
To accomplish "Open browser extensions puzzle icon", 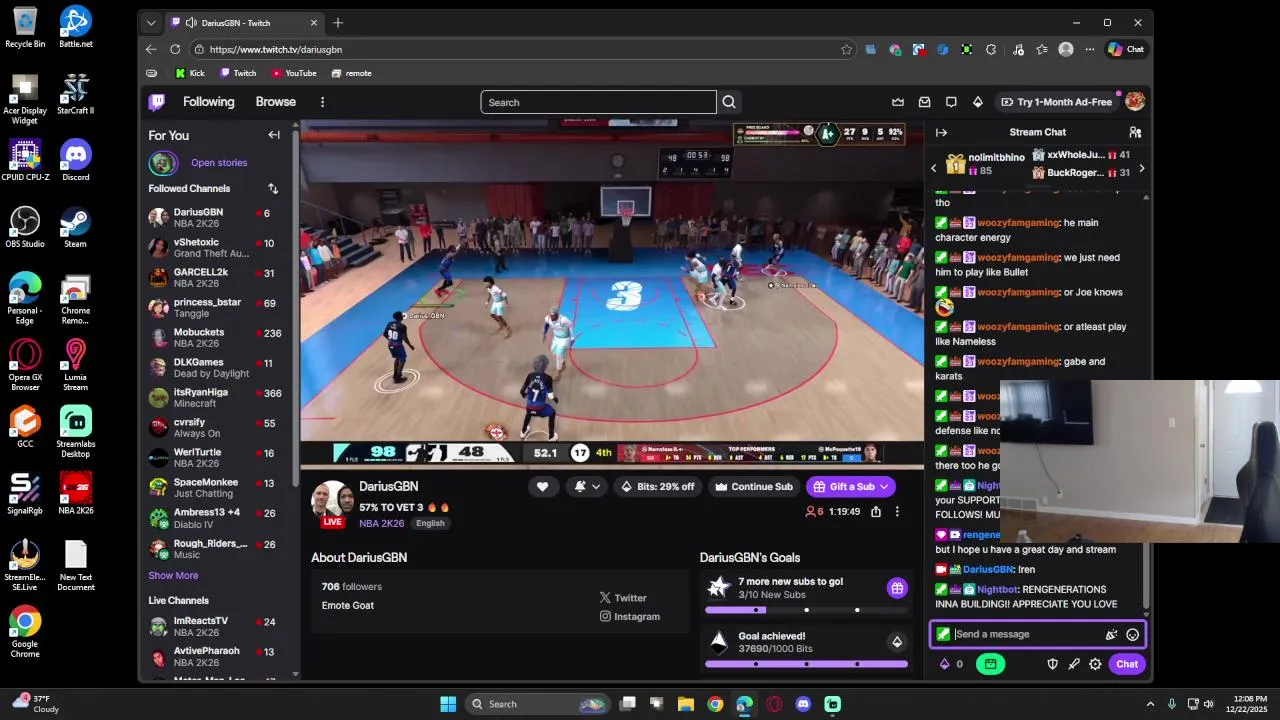I will (x=991, y=49).
